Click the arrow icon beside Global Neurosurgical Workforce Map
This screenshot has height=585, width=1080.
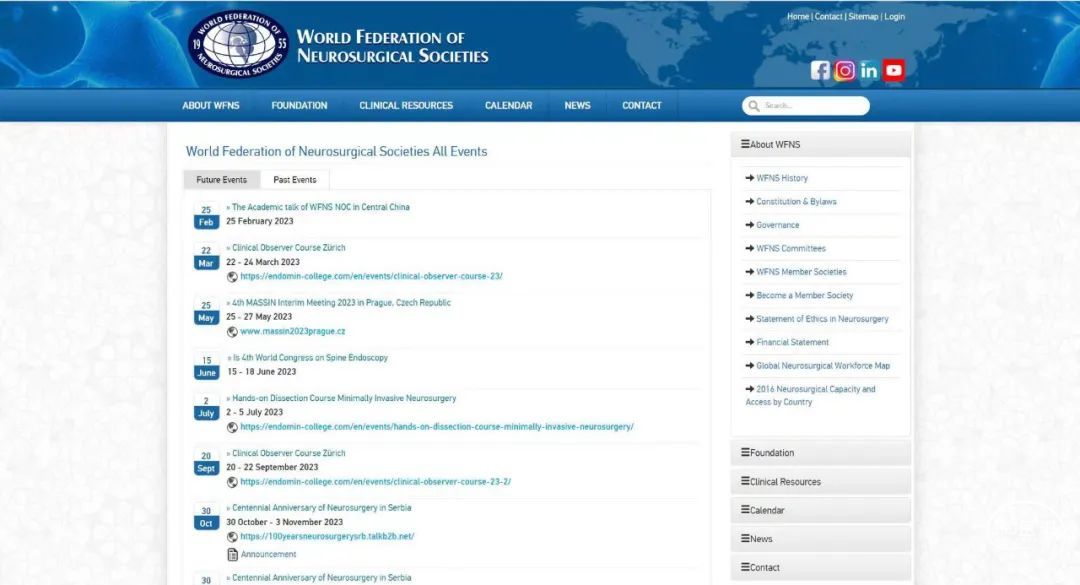749,365
